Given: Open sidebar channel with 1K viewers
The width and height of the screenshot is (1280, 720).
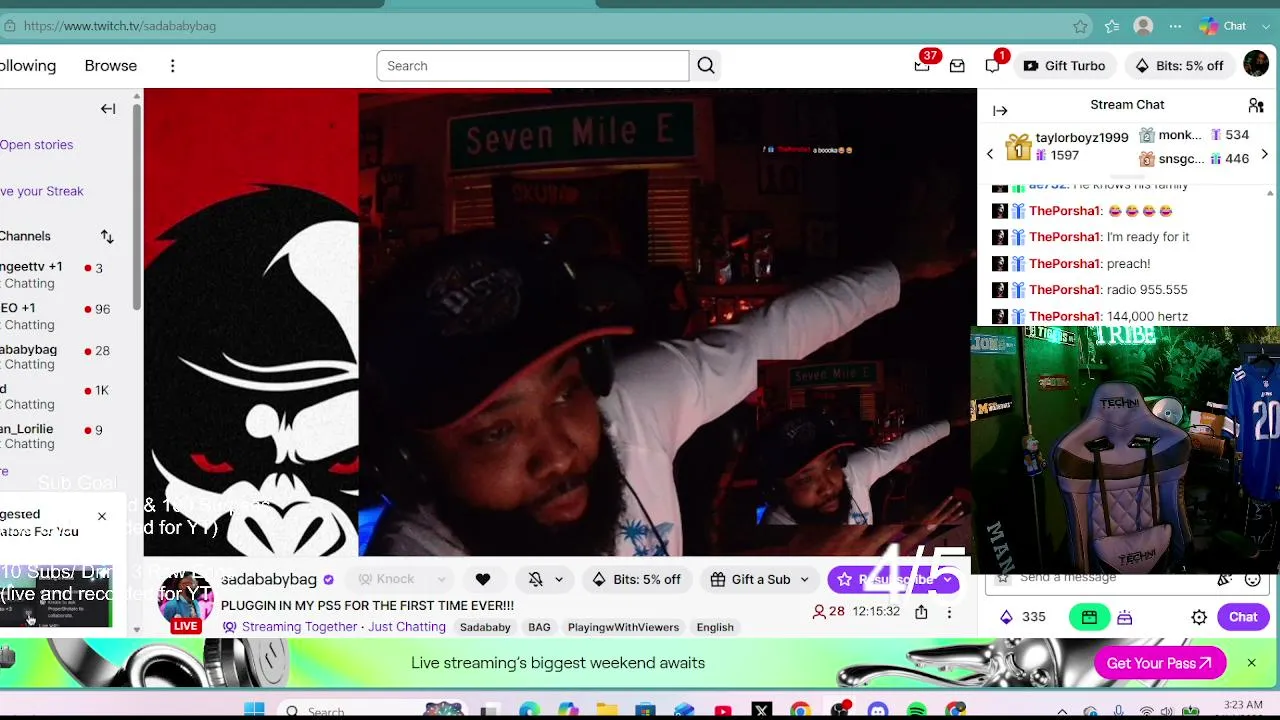Looking at the screenshot, I should 60,397.
